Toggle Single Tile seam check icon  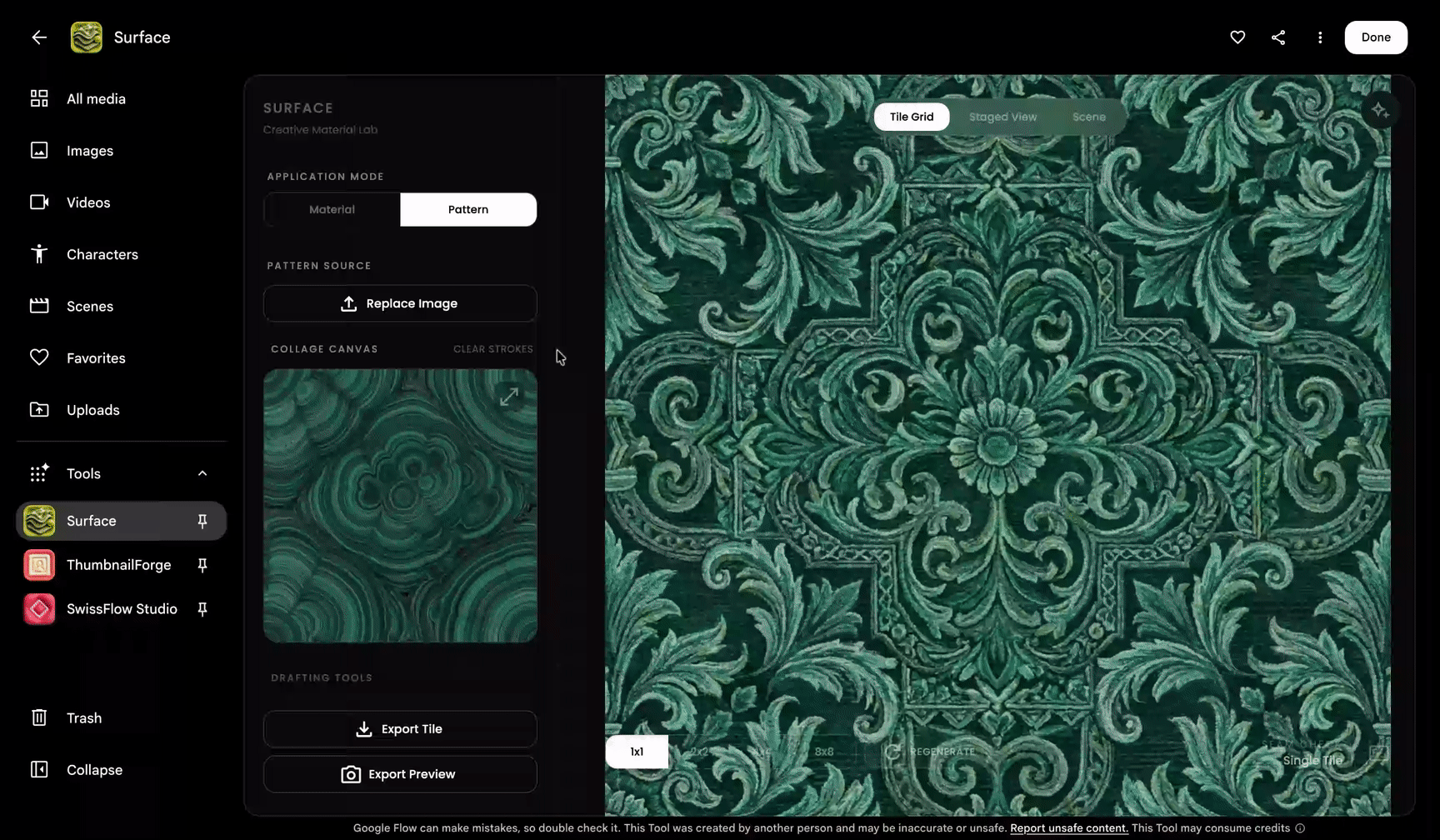click(1379, 752)
